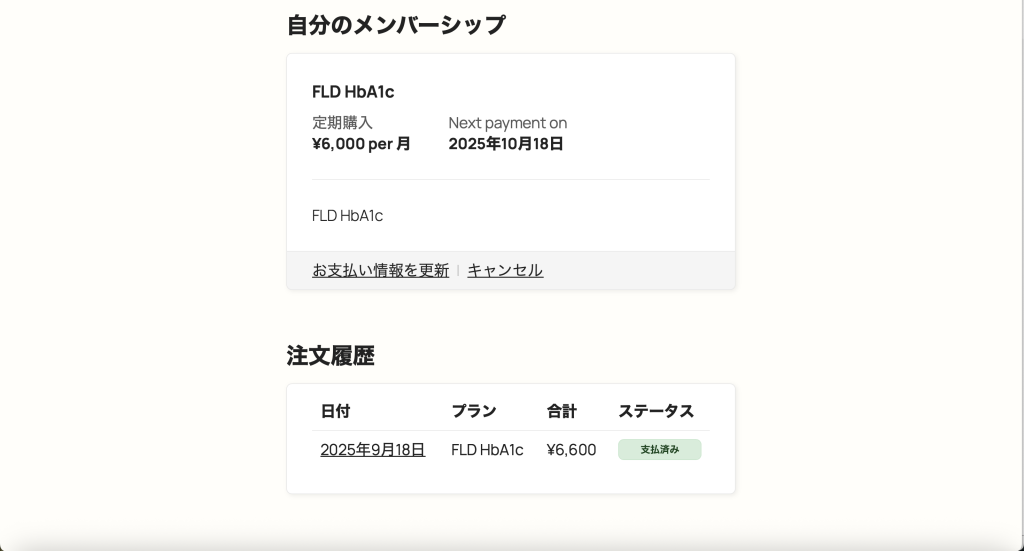This screenshot has width=1024, height=551.
Task: Click the 日付 column header
Action: [x=335, y=411]
